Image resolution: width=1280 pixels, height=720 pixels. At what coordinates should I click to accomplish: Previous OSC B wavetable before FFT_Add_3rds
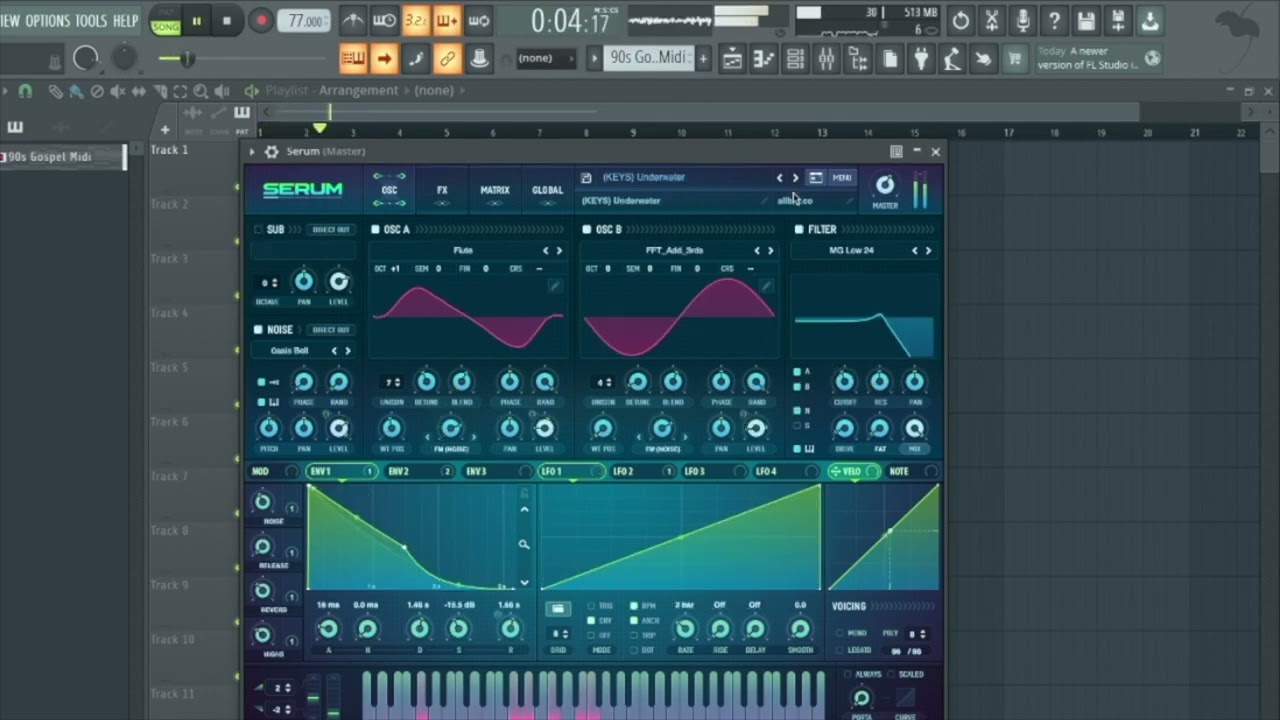pyautogui.click(x=757, y=251)
